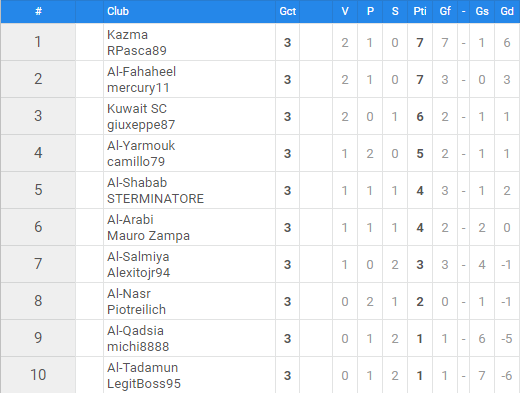Image resolution: width=520 pixels, height=393 pixels.
Task: Select the V wins column header
Action: [345, 11]
